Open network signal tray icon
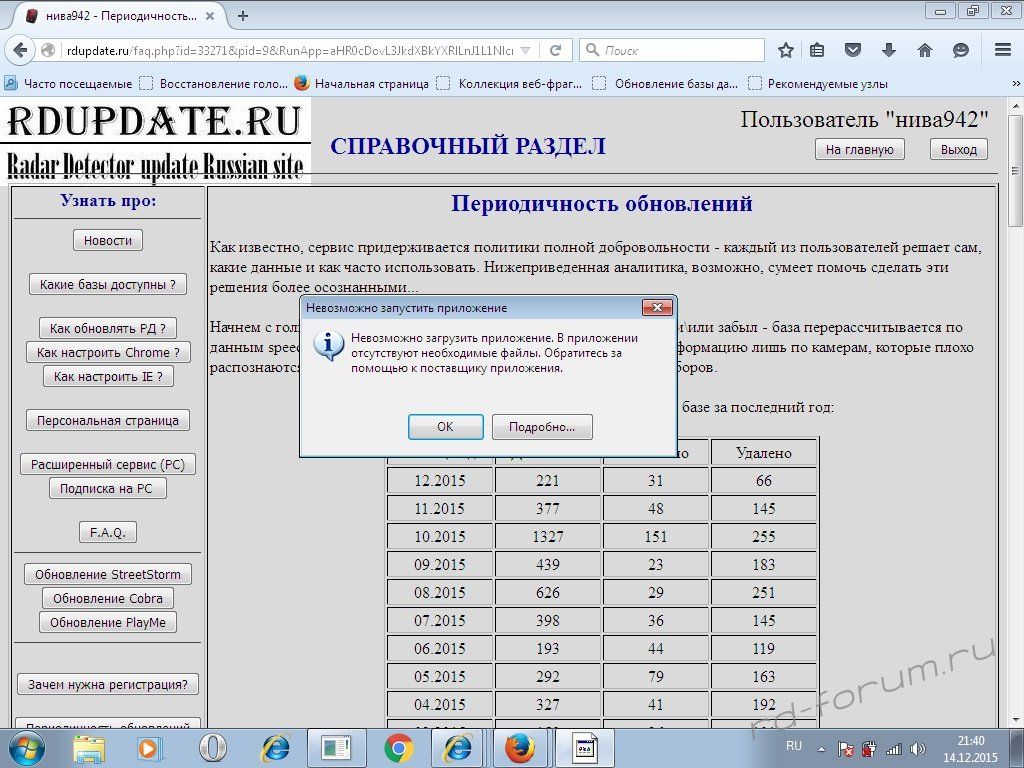 pyautogui.click(x=893, y=750)
